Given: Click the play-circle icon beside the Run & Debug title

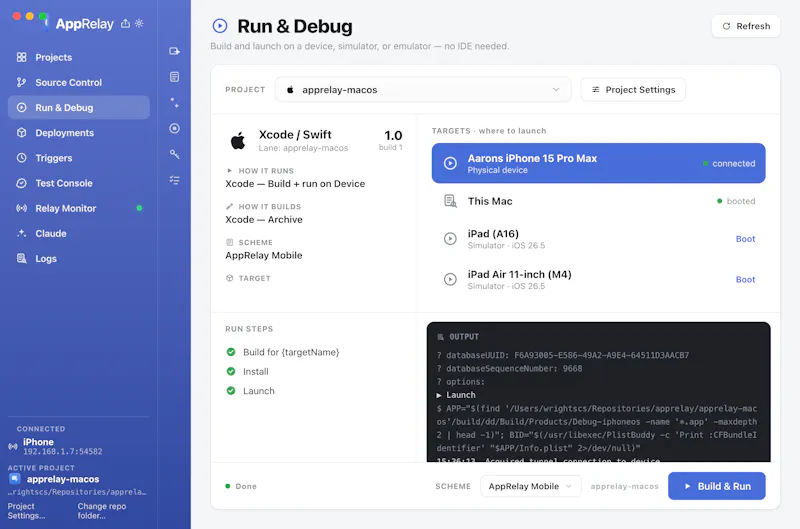Looking at the screenshot, I should [220, 26].
